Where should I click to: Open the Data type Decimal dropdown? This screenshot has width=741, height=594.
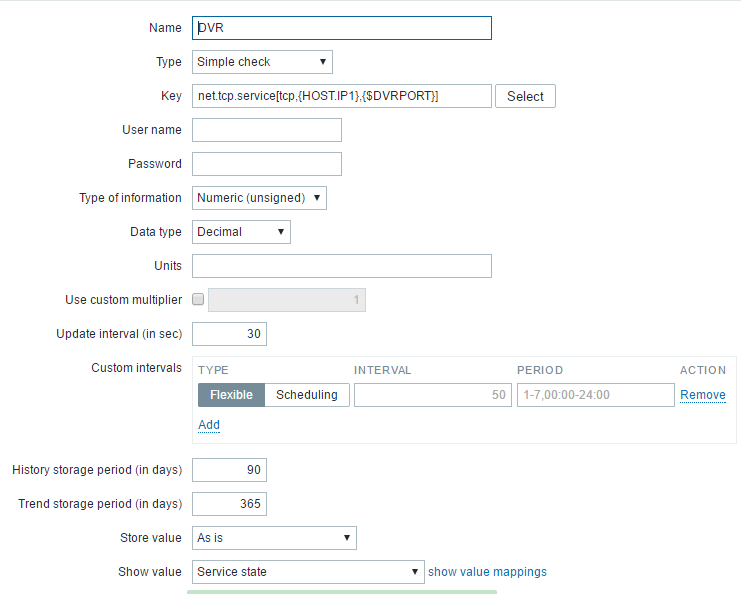click(x=241, y=232)
